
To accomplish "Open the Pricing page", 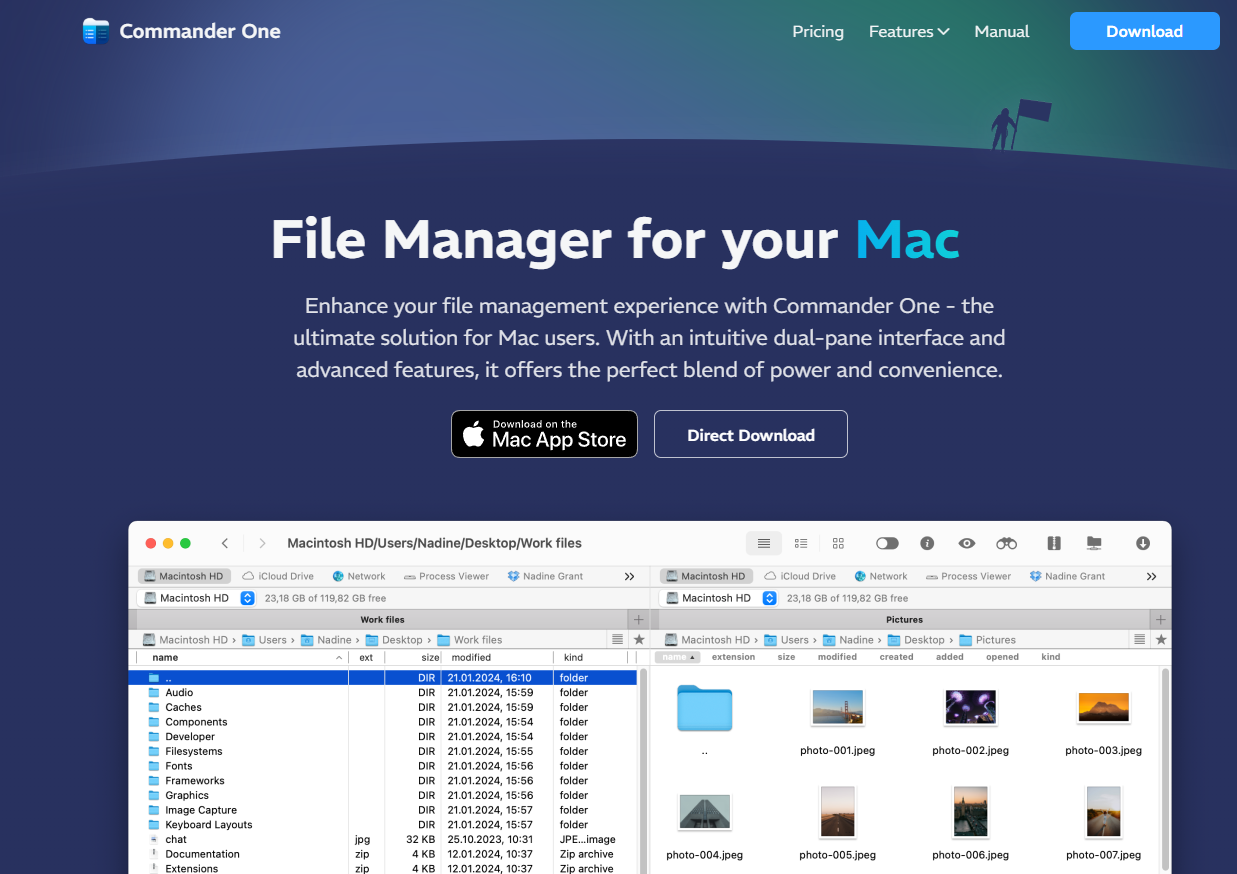I will (817, 32).
